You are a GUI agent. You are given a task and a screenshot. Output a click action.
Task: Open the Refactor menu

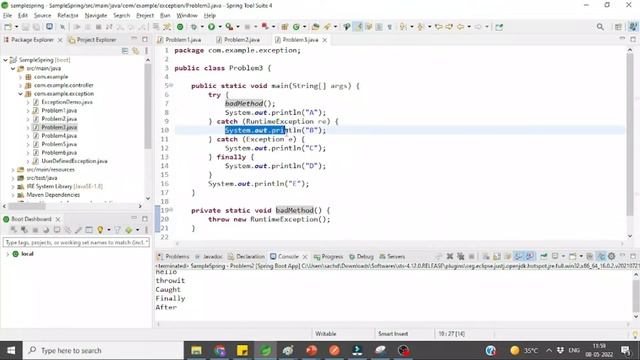[68, 16]
